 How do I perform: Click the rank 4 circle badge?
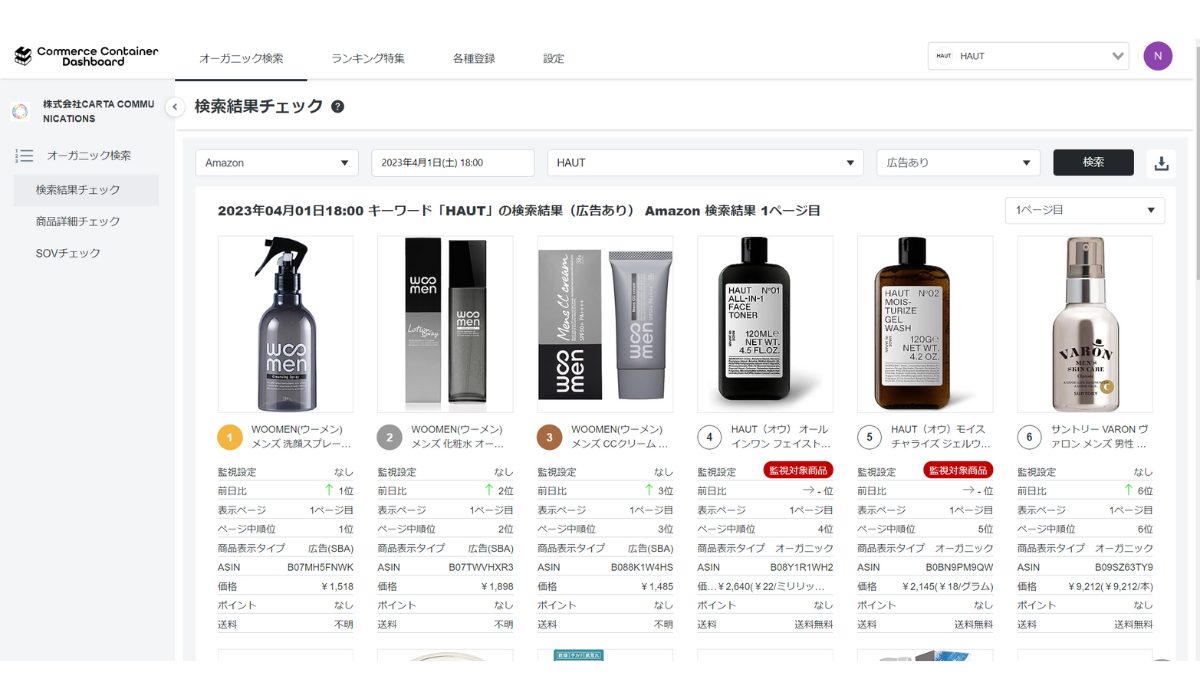(x=710, y=437)
